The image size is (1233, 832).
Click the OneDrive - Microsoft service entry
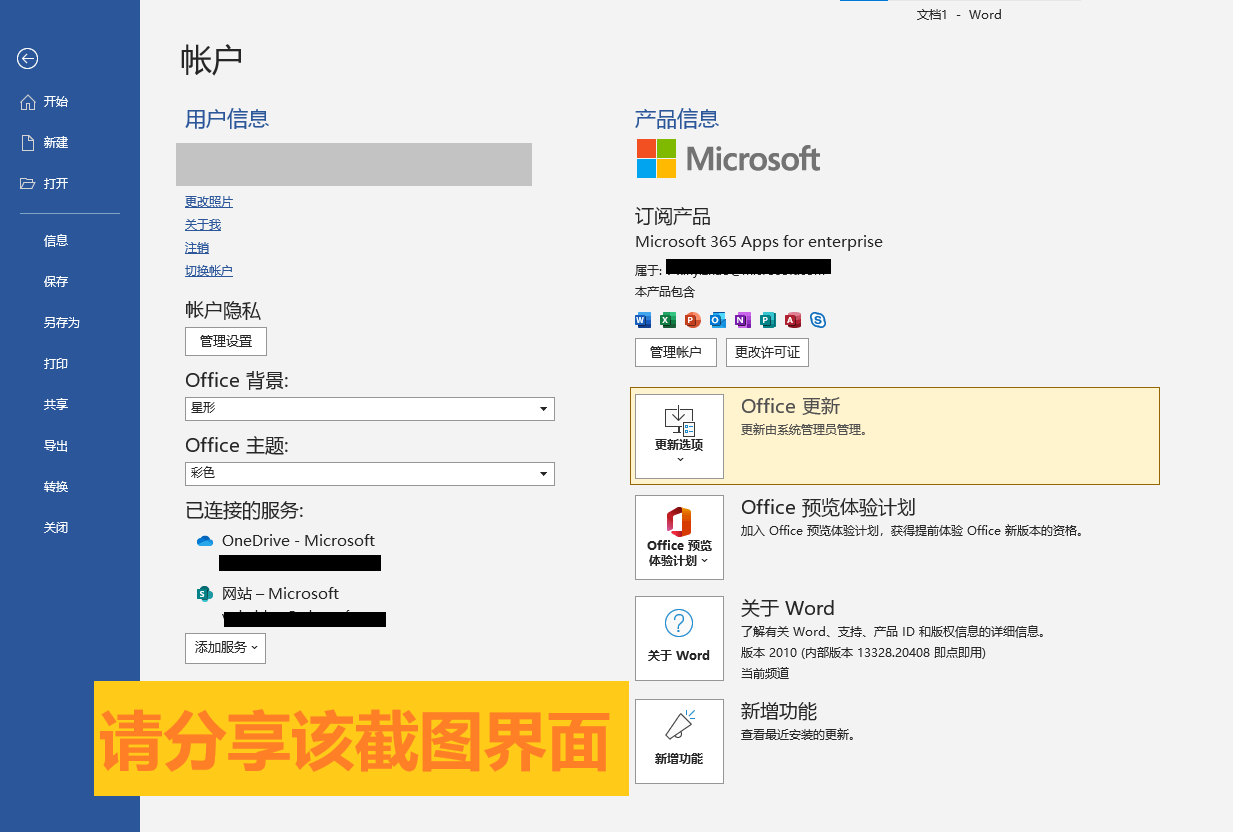[298, 541]
